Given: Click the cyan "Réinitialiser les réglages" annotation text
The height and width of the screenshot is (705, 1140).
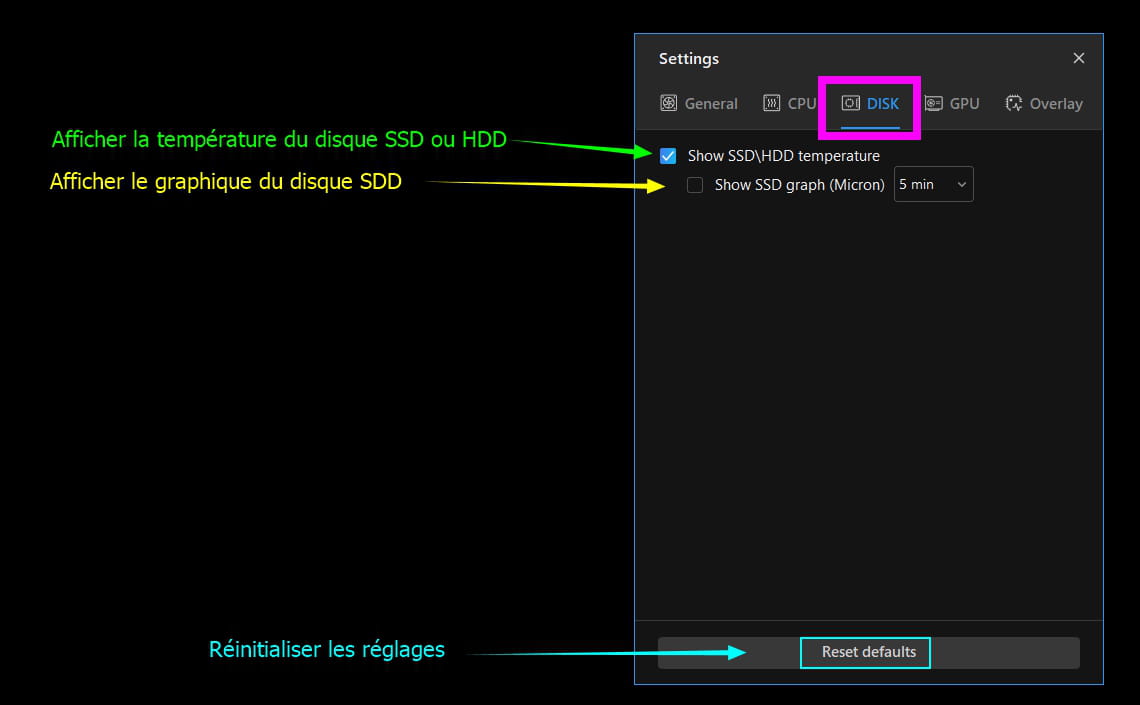Looking at the screenshot, I should pos(326,649).
